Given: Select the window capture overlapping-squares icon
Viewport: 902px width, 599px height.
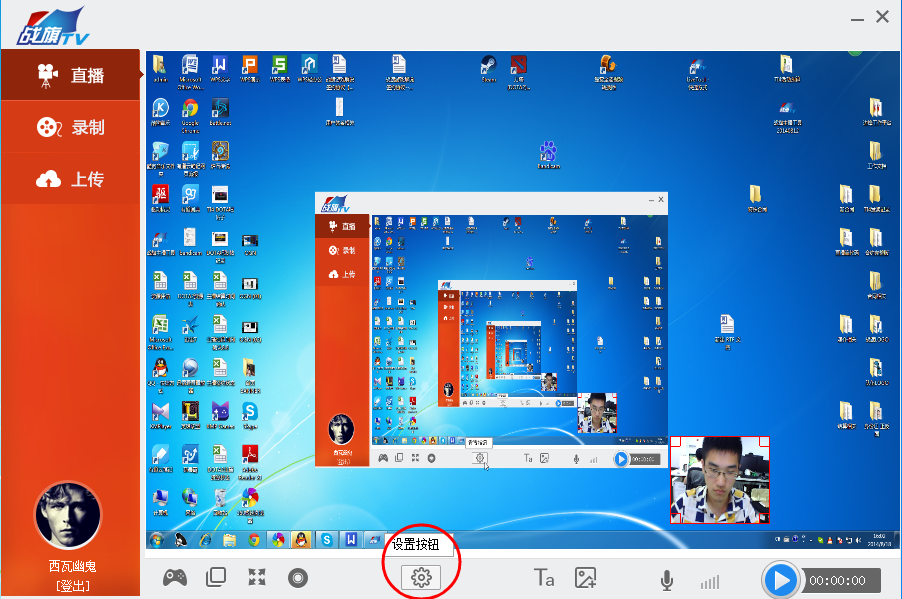Looking at the screenshot, I should [216, 577].
